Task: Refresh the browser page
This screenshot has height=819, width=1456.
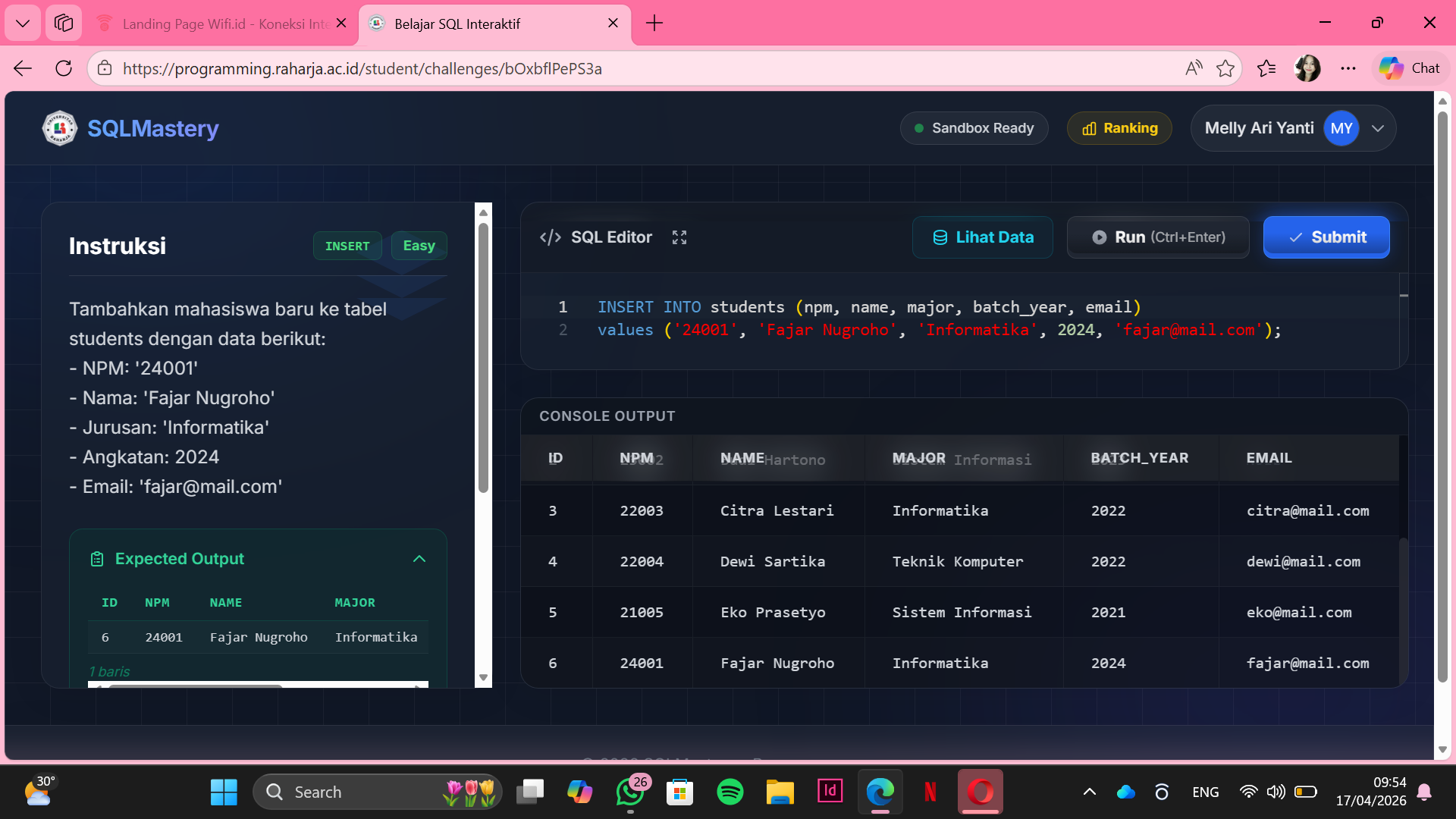Action: pyautogui.click(x=64, y=68)
